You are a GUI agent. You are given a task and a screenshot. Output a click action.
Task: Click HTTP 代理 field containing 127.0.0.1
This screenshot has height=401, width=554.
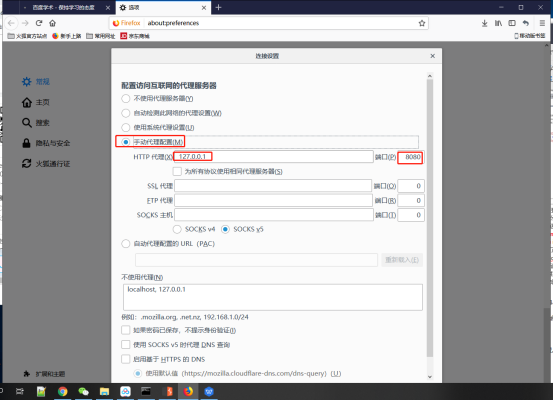tap(273, 157)
